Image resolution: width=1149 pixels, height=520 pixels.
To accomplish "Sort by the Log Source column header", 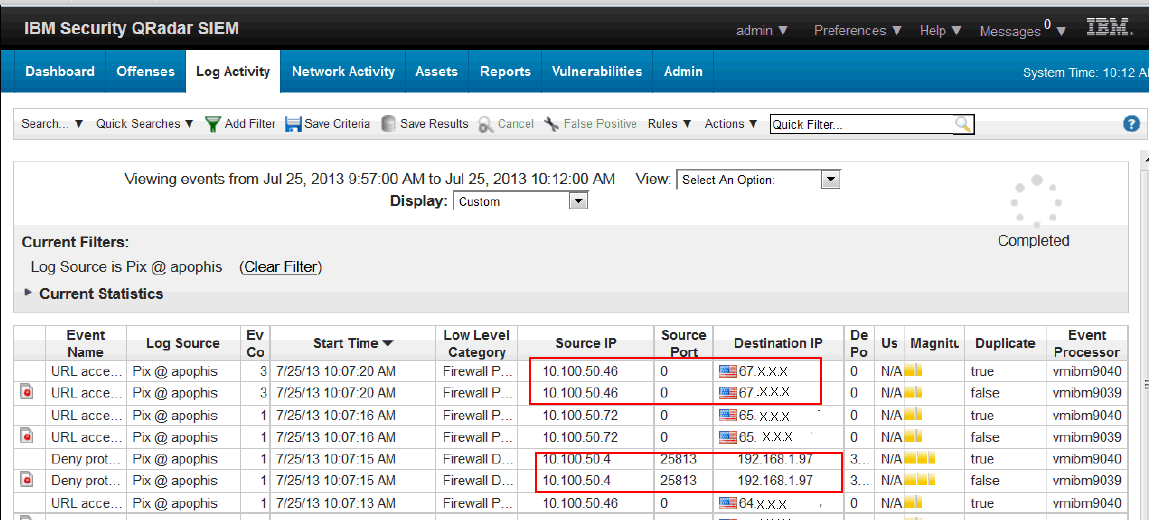I will pos(183,343).
